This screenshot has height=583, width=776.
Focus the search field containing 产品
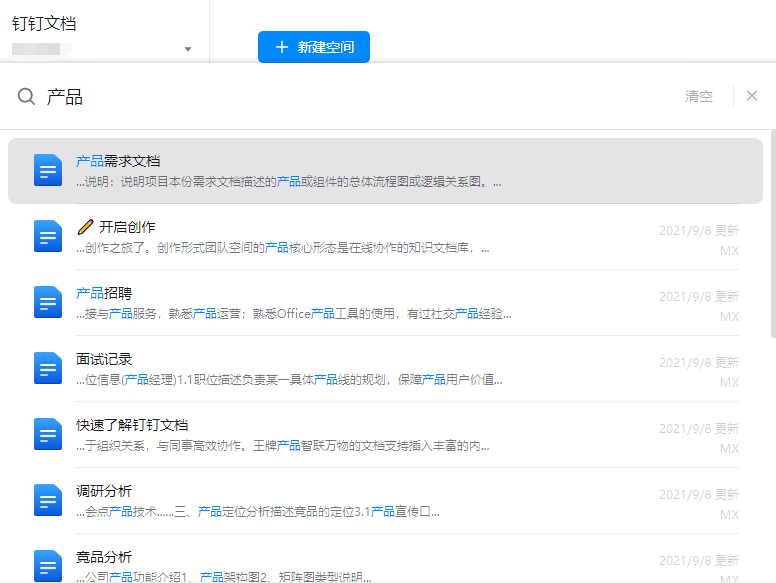pos(346,97)
